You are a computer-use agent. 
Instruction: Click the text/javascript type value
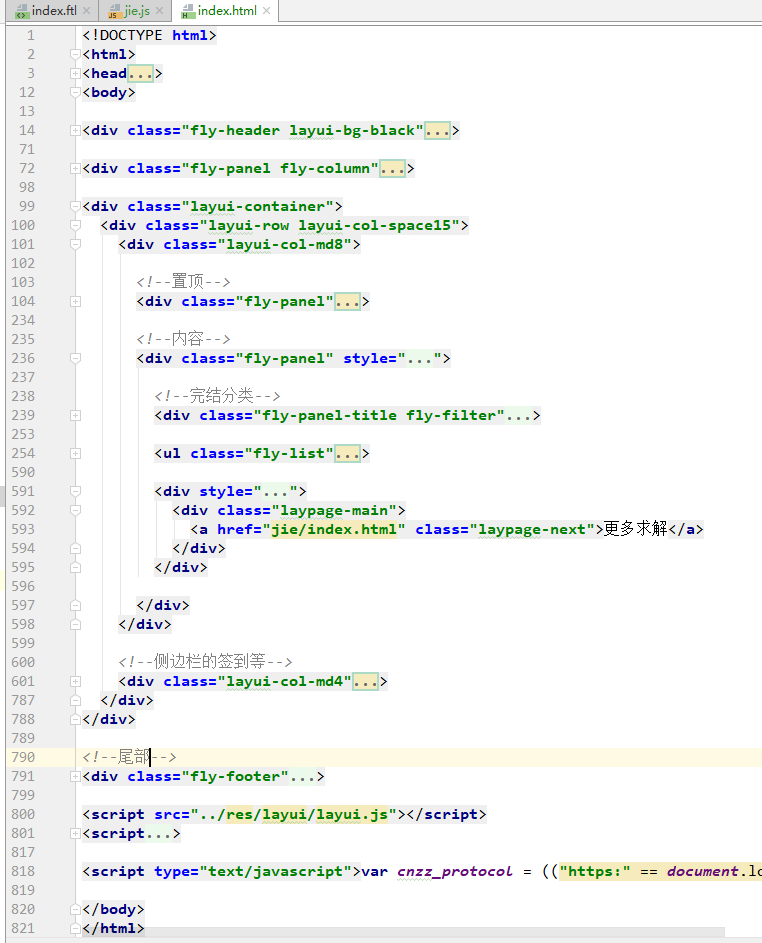(x=275, y=871)
